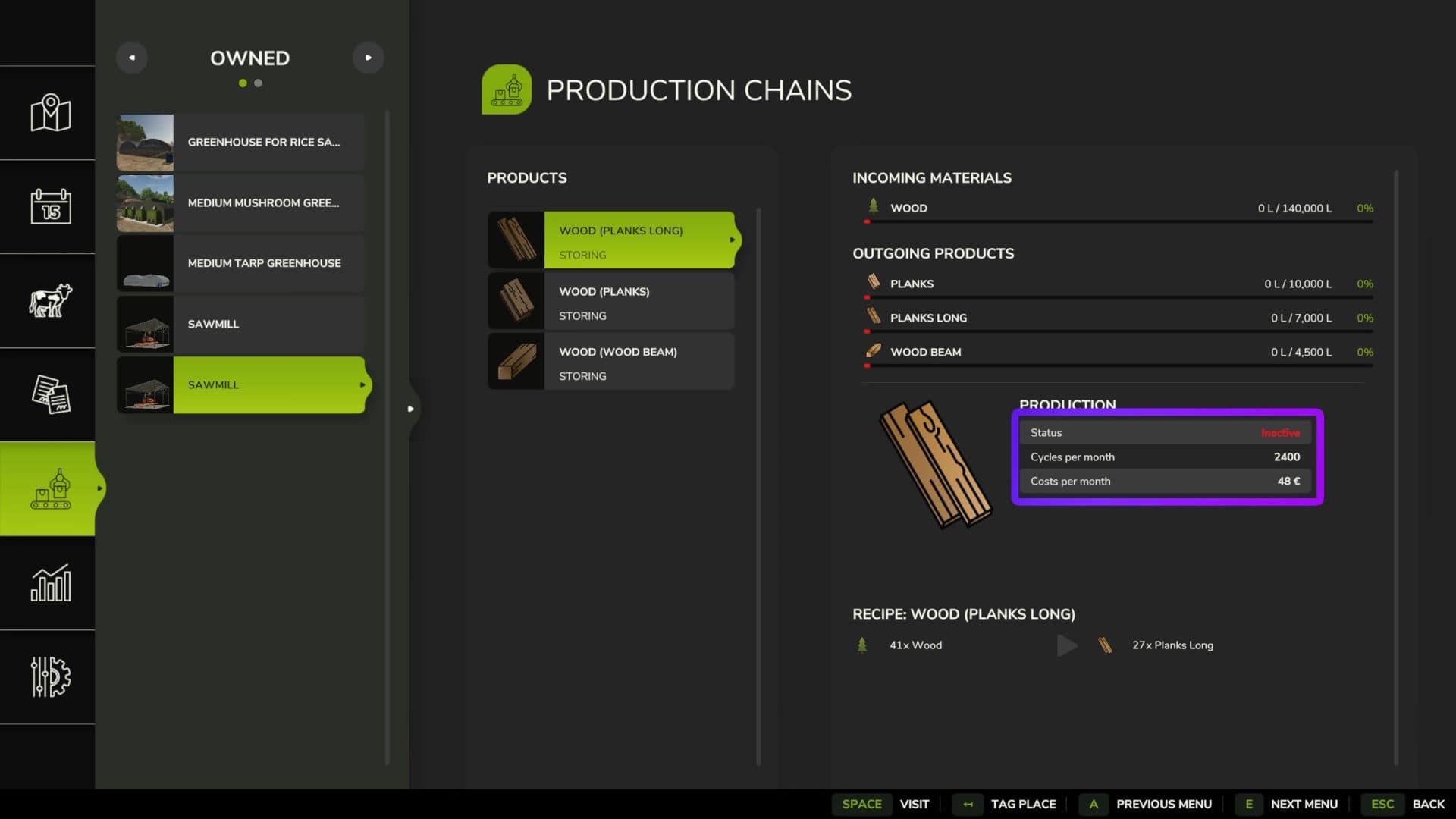The image size is (1456, 819).
Task: Open the animals cow icon page
Action: click(50, 300)
